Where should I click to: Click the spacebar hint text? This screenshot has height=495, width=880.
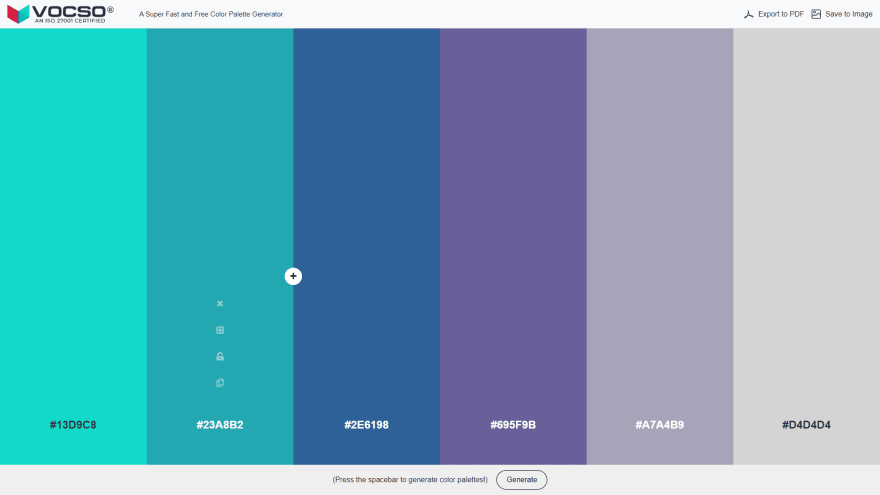tap(410, 480)
